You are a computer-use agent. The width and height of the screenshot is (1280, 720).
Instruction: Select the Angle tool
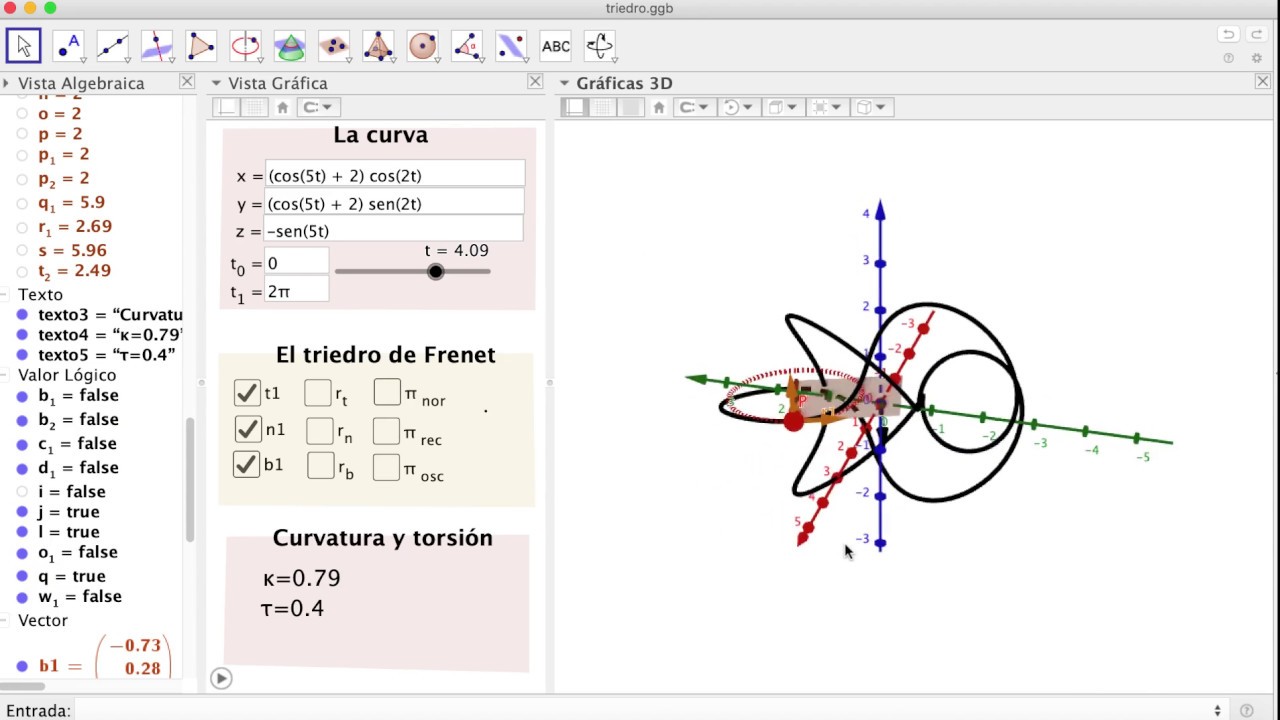(x=467, y=46)
